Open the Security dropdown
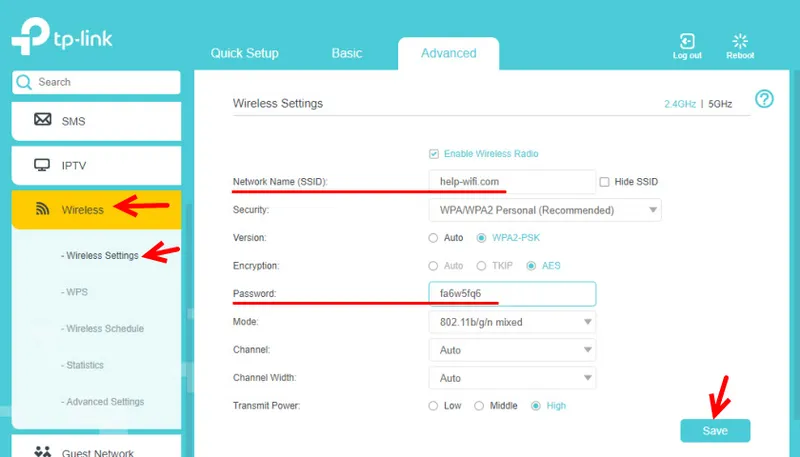This screenshot has height=457, width=800. pos(545,210)
